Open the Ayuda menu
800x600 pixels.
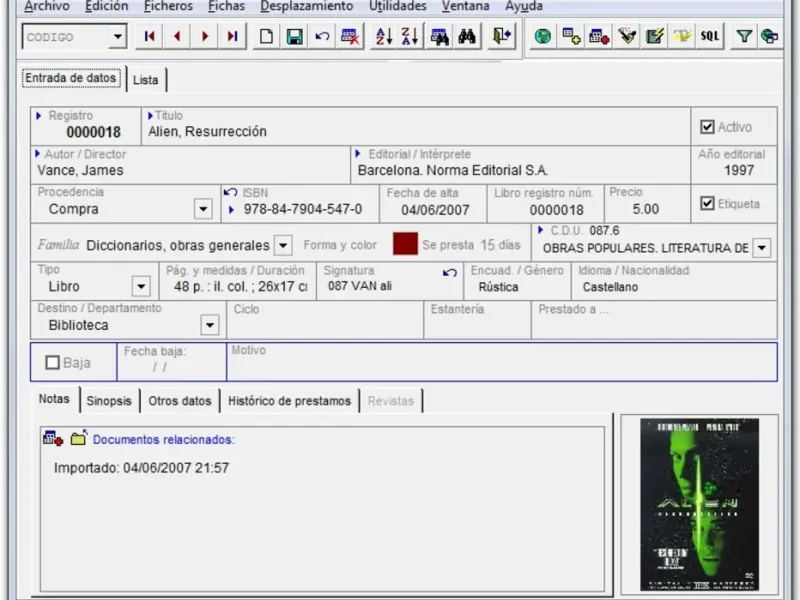tap(524, 6)
